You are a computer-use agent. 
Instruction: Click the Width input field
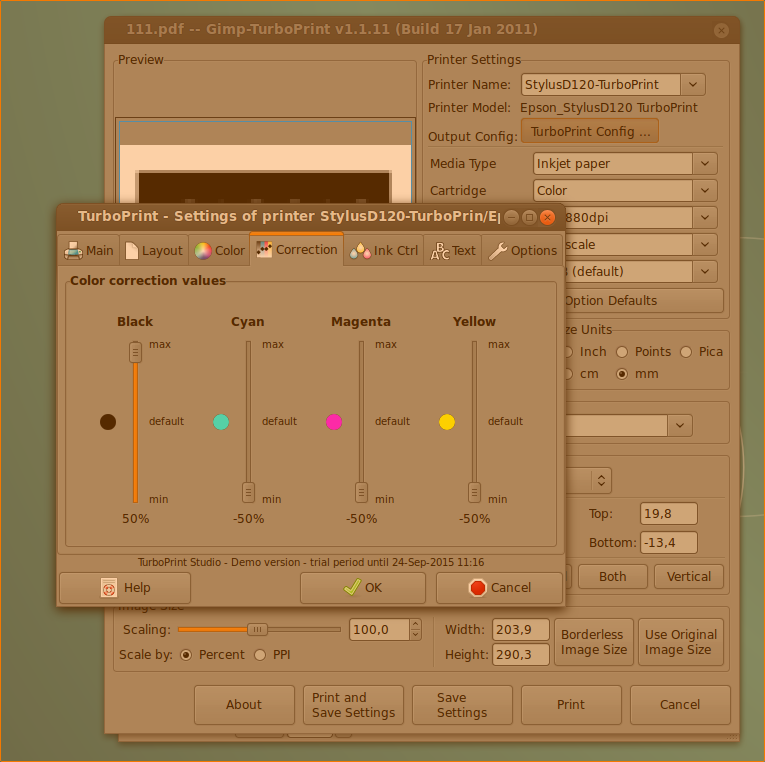click(521, 630)
